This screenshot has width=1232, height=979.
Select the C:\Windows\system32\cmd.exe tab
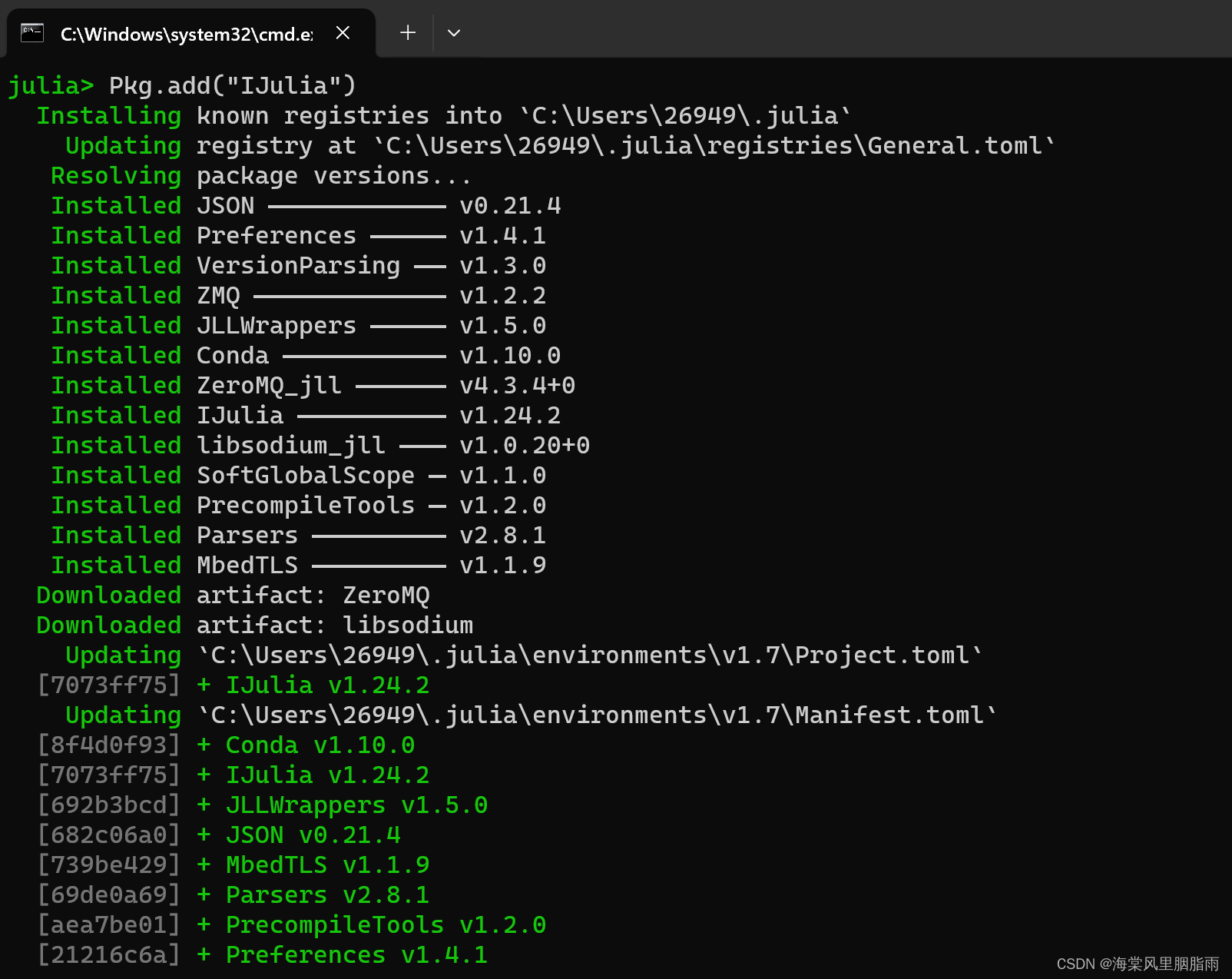coord(184,33)
